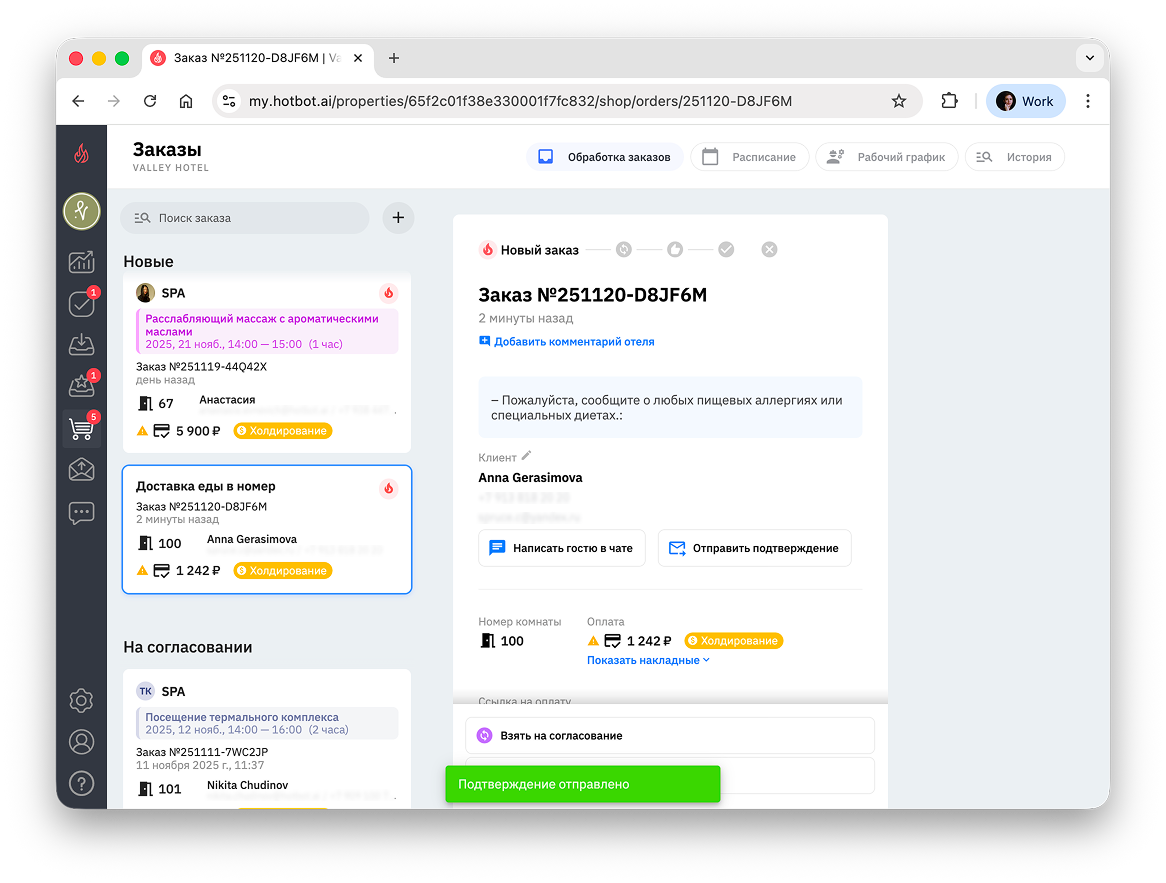1166x883 pixels.
Task: Click "Добавить комментарий отеля" link
Action: [566, 342]
